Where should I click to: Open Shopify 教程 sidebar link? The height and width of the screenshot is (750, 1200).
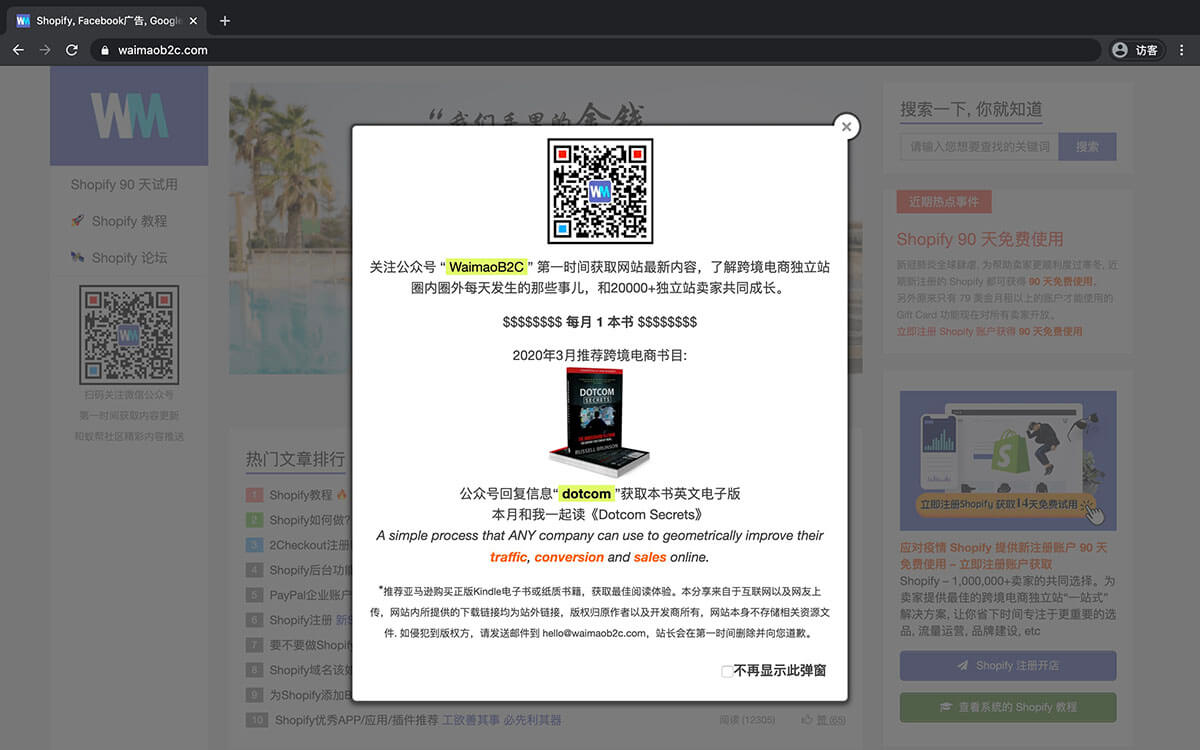129,221
